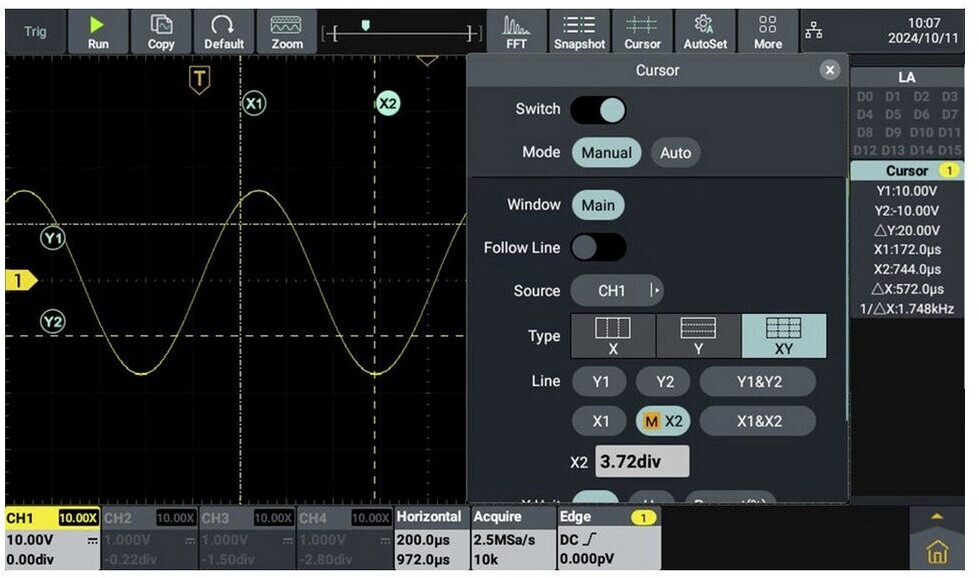979x578 pixels.
Task: Select the Y1 line option
Action: tap(600, 382)
